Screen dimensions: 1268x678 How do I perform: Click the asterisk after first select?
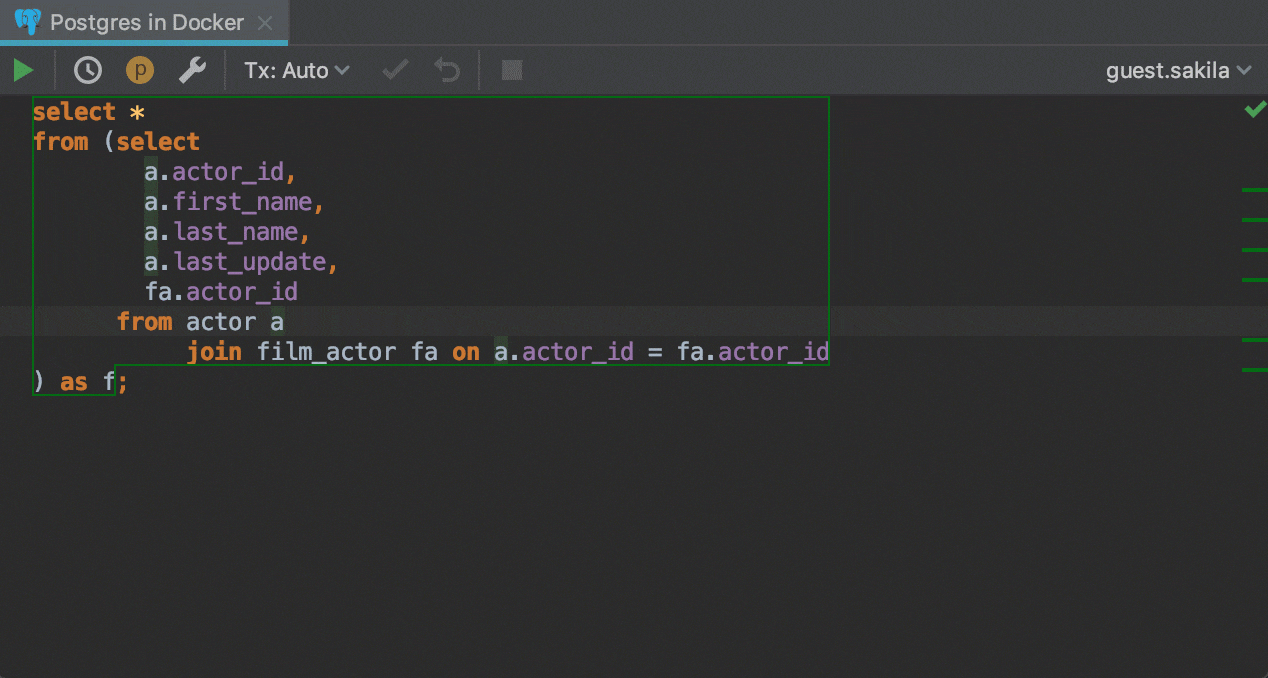pyautogui.click(x=138, y=113)
